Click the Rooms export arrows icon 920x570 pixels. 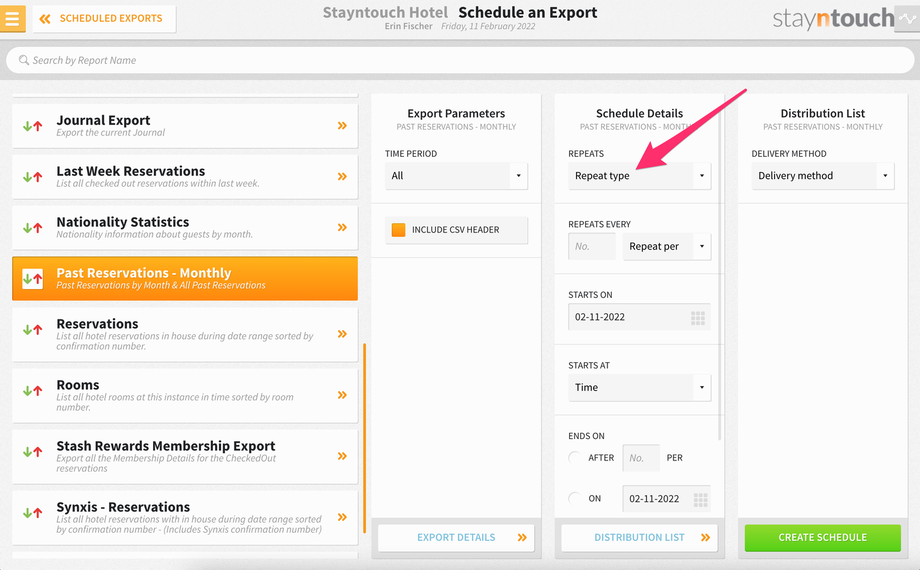(x=33, y=391)
